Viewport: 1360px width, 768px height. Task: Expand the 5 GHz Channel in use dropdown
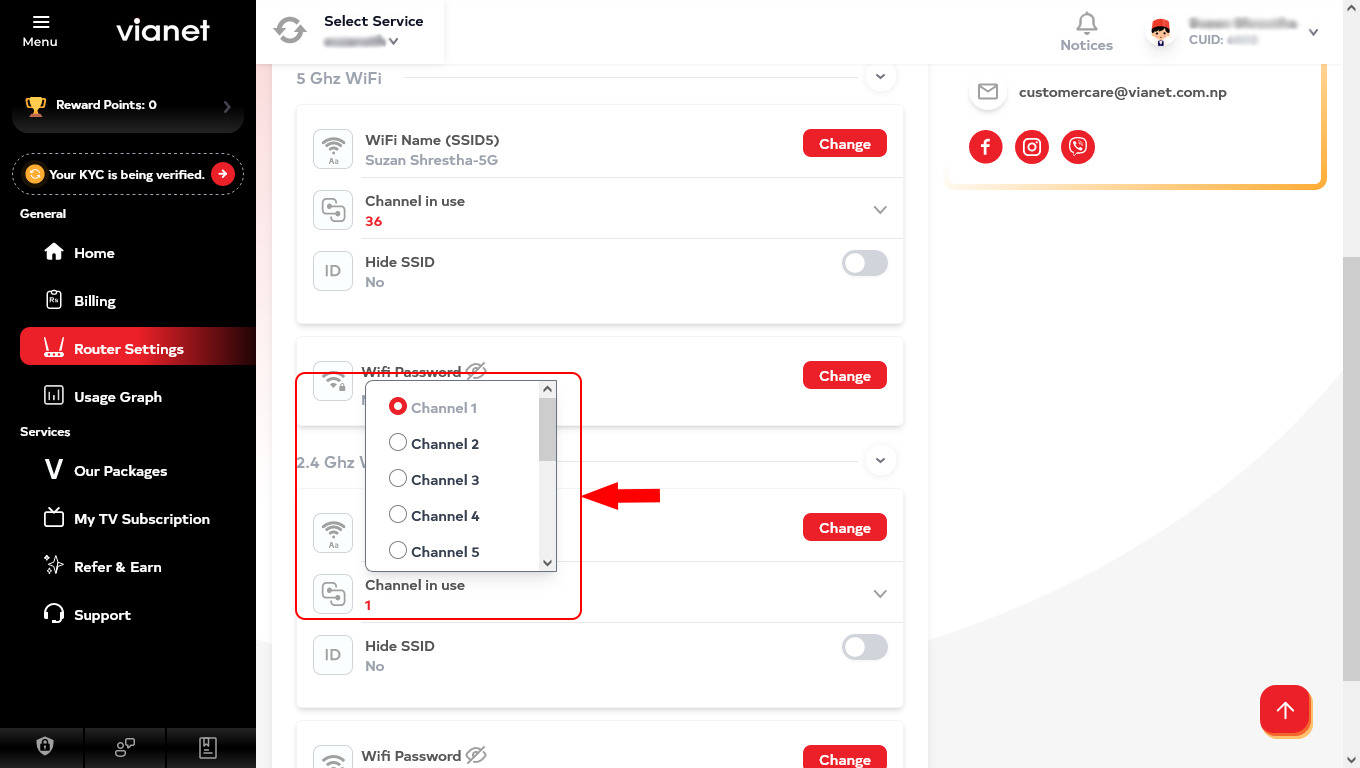pos(880,210)
